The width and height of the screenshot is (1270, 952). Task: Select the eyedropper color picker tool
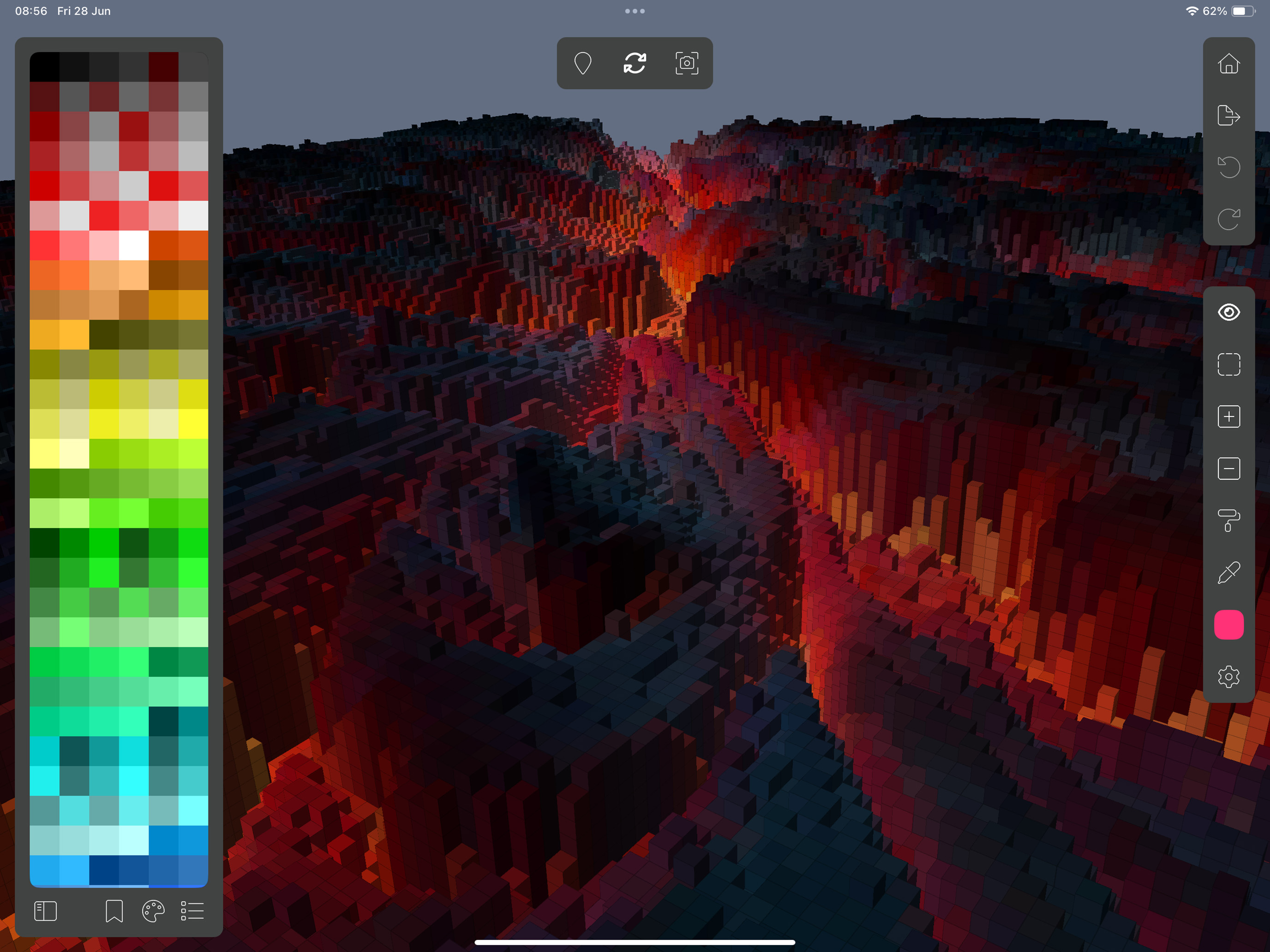coord(1228,573)
